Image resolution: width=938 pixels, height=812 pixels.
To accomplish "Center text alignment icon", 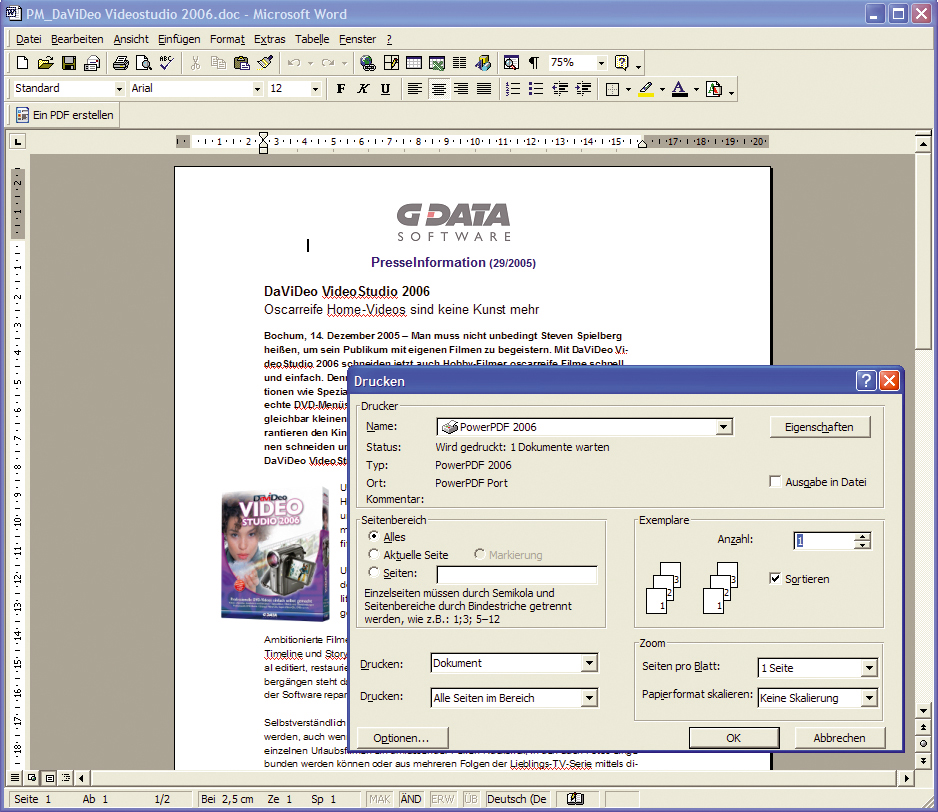I will tap(438, 89).
